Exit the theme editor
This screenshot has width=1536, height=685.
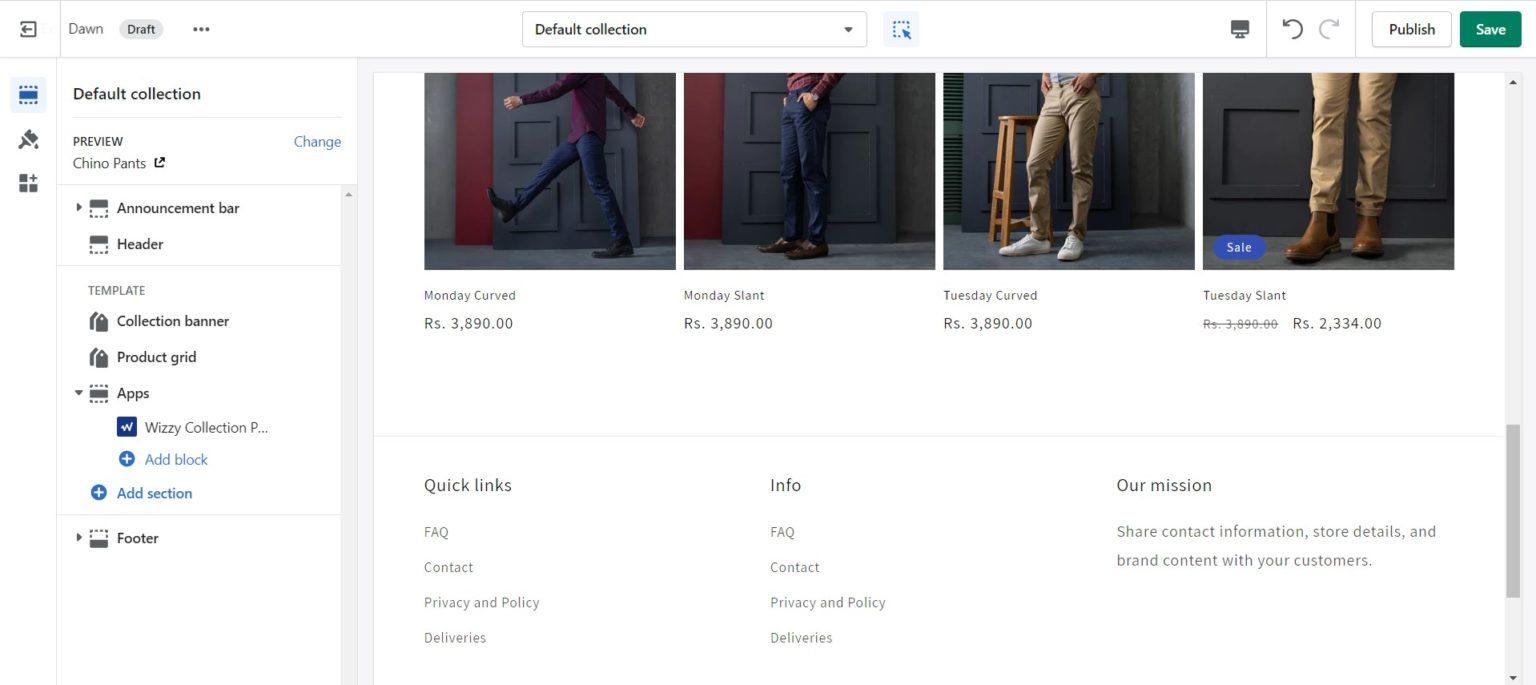[28, 28]
